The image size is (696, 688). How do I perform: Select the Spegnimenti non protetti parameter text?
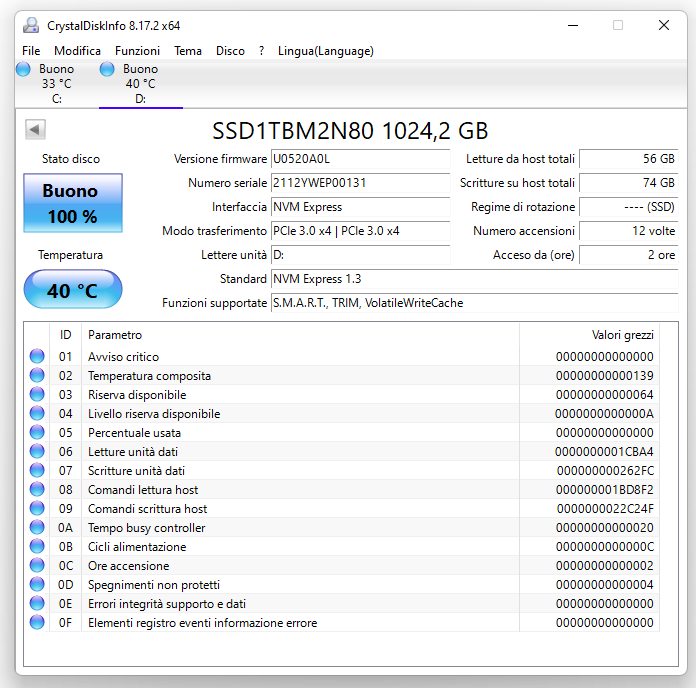[x=154, y=585]
